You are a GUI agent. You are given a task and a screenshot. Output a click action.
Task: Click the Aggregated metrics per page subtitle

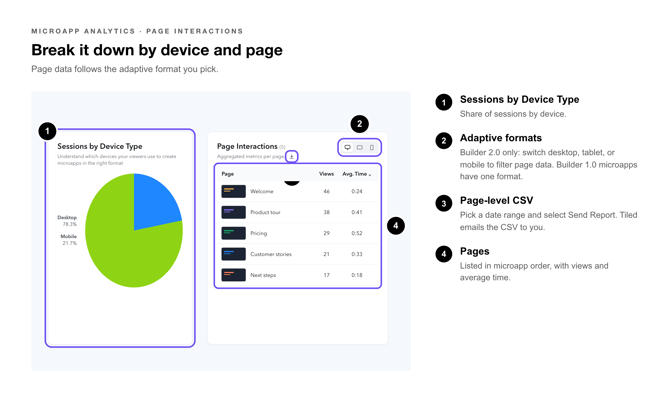(x=250, y=156)
